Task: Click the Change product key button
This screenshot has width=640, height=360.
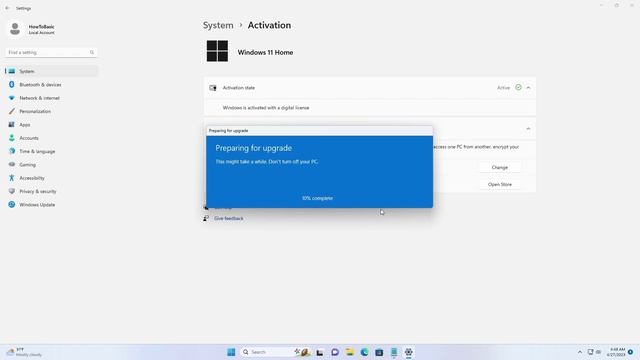Action: 500,167
